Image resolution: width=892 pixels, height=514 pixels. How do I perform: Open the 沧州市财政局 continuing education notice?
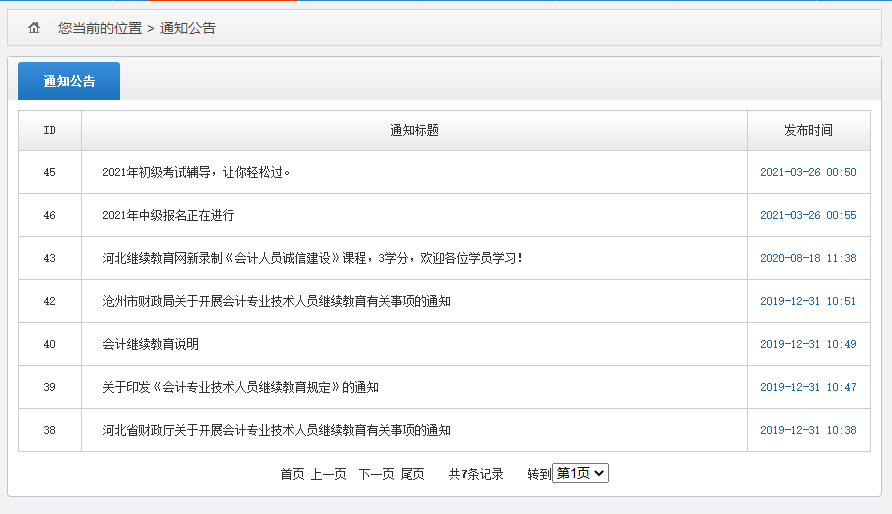[x=276, y=301]
